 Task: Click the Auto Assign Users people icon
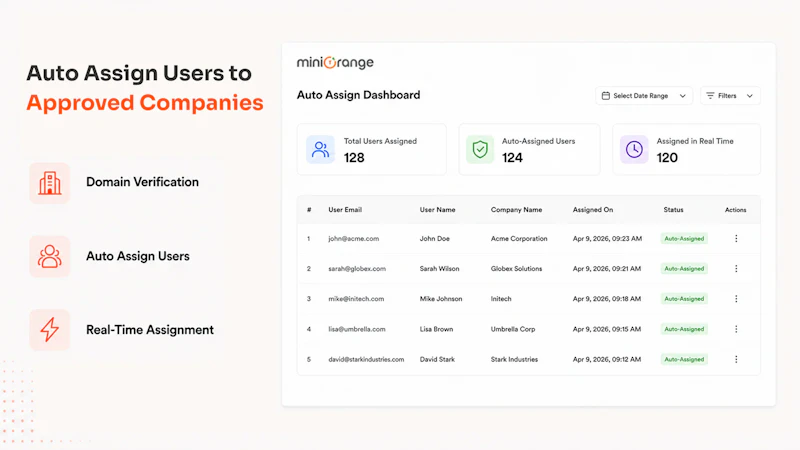tap(49, 256)
